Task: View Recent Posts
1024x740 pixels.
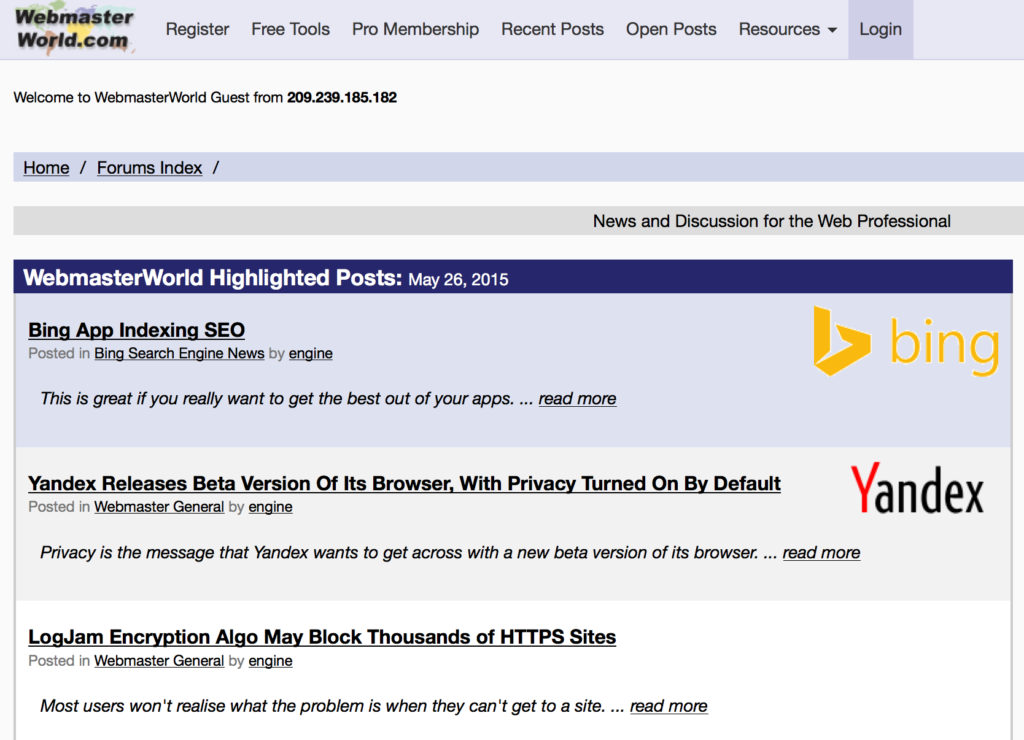Action: [552, 29]
